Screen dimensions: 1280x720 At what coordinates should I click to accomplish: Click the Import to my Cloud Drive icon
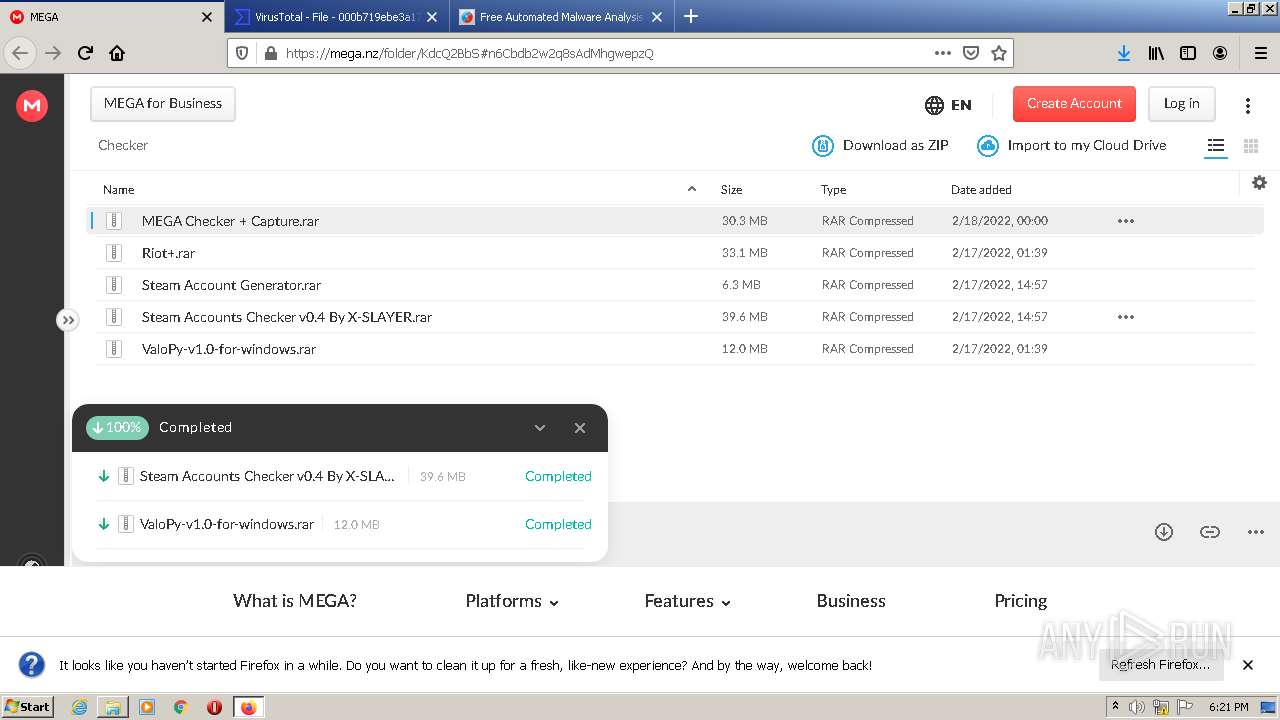(x=988, y=146)
